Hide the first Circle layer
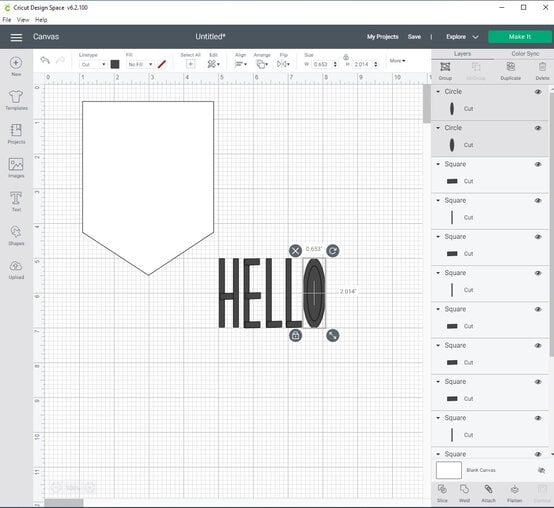Viewport: 554px width, 508px height. tap(538, 92)
